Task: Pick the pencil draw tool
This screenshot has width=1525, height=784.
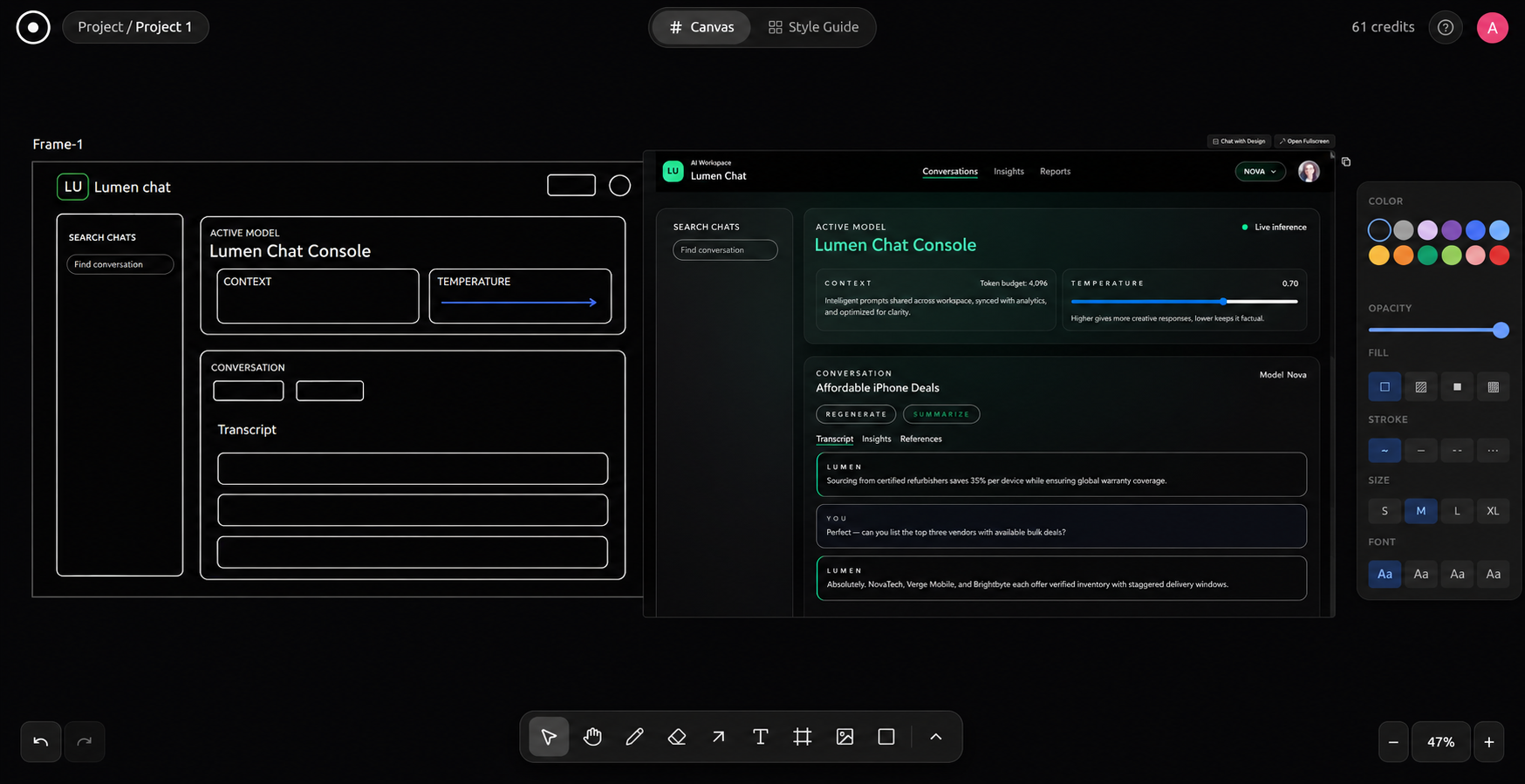Action: 634,737
